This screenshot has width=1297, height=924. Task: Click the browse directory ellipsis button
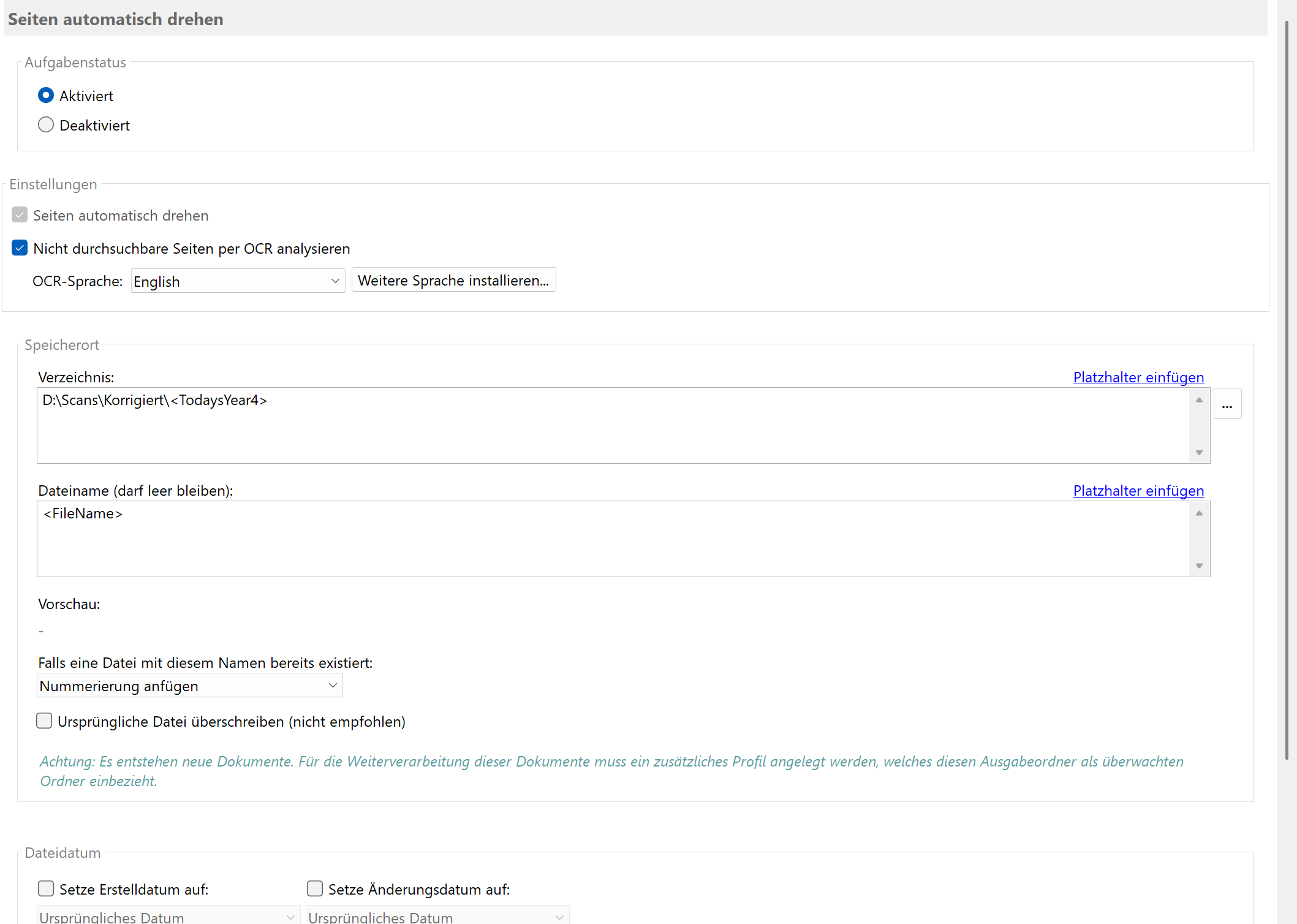coord(1227,404)
